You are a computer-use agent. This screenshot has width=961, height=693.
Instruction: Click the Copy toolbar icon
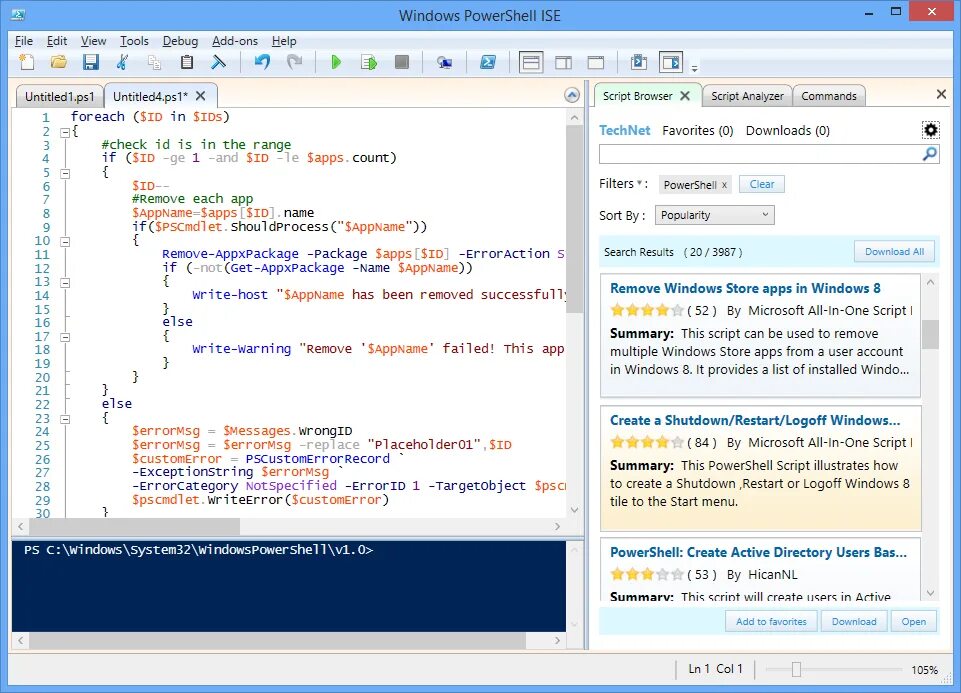click(154, 62)
